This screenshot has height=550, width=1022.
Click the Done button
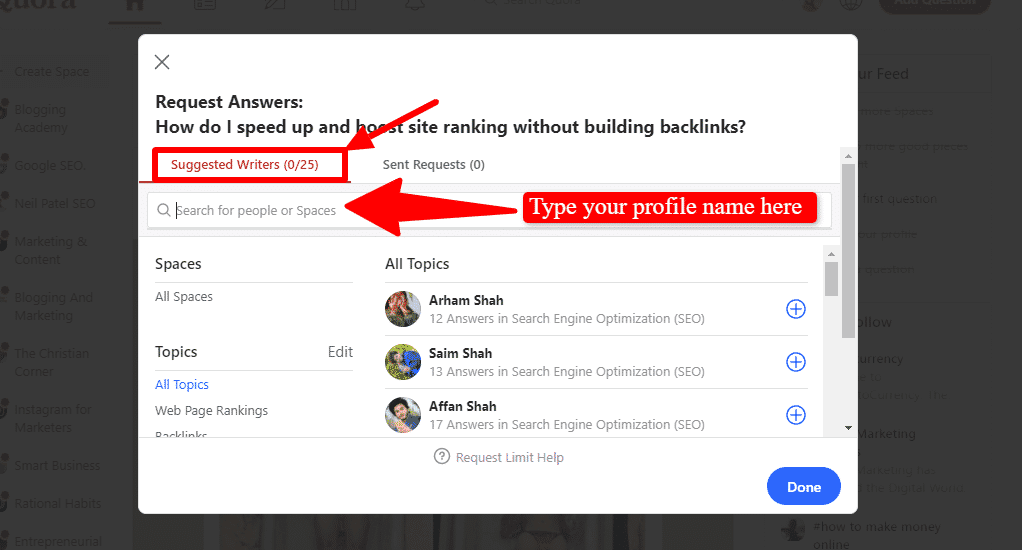804,486
